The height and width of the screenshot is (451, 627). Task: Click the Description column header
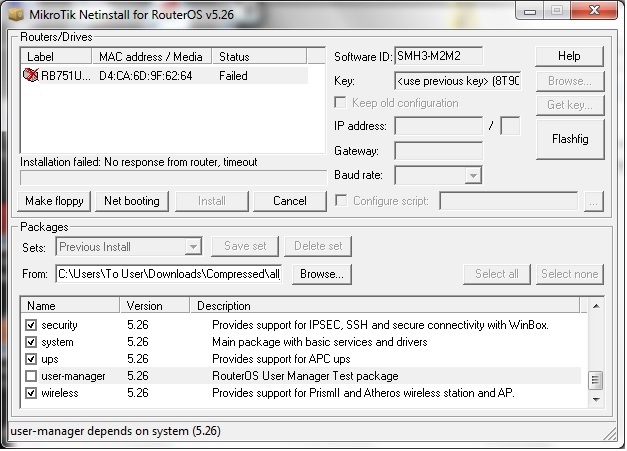coord(384,306)
